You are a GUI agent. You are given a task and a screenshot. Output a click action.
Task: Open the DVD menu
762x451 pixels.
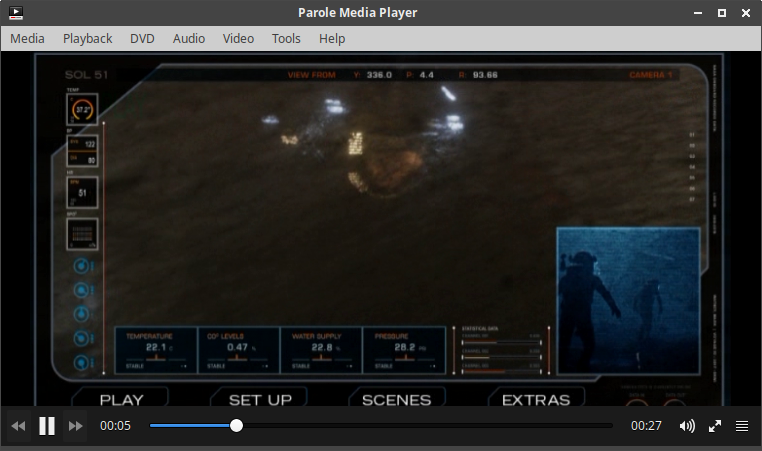coord(142,38)
